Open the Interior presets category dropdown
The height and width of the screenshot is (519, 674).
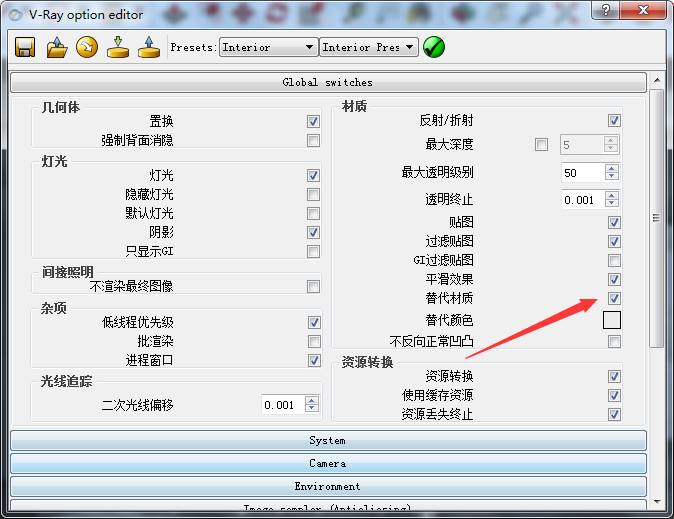267,47
